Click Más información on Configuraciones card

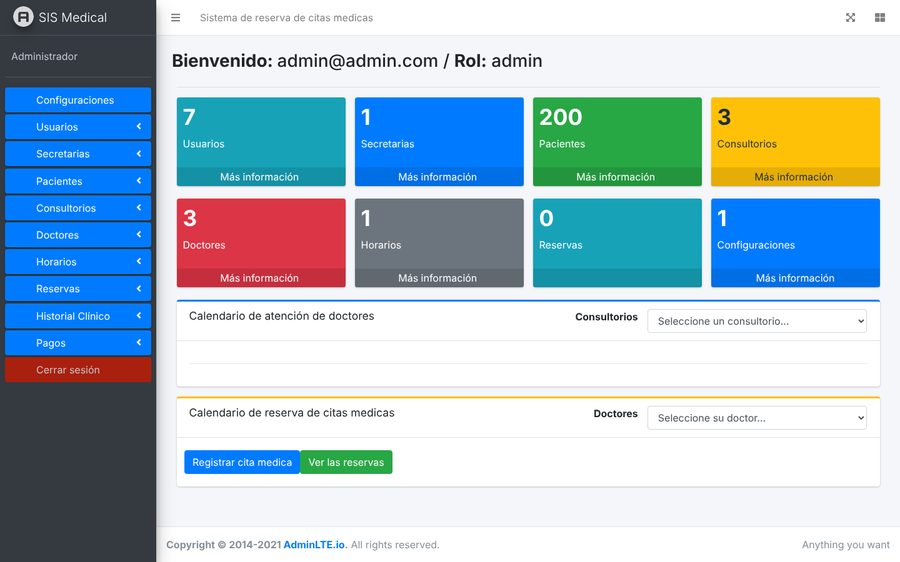tap(794, 278)
